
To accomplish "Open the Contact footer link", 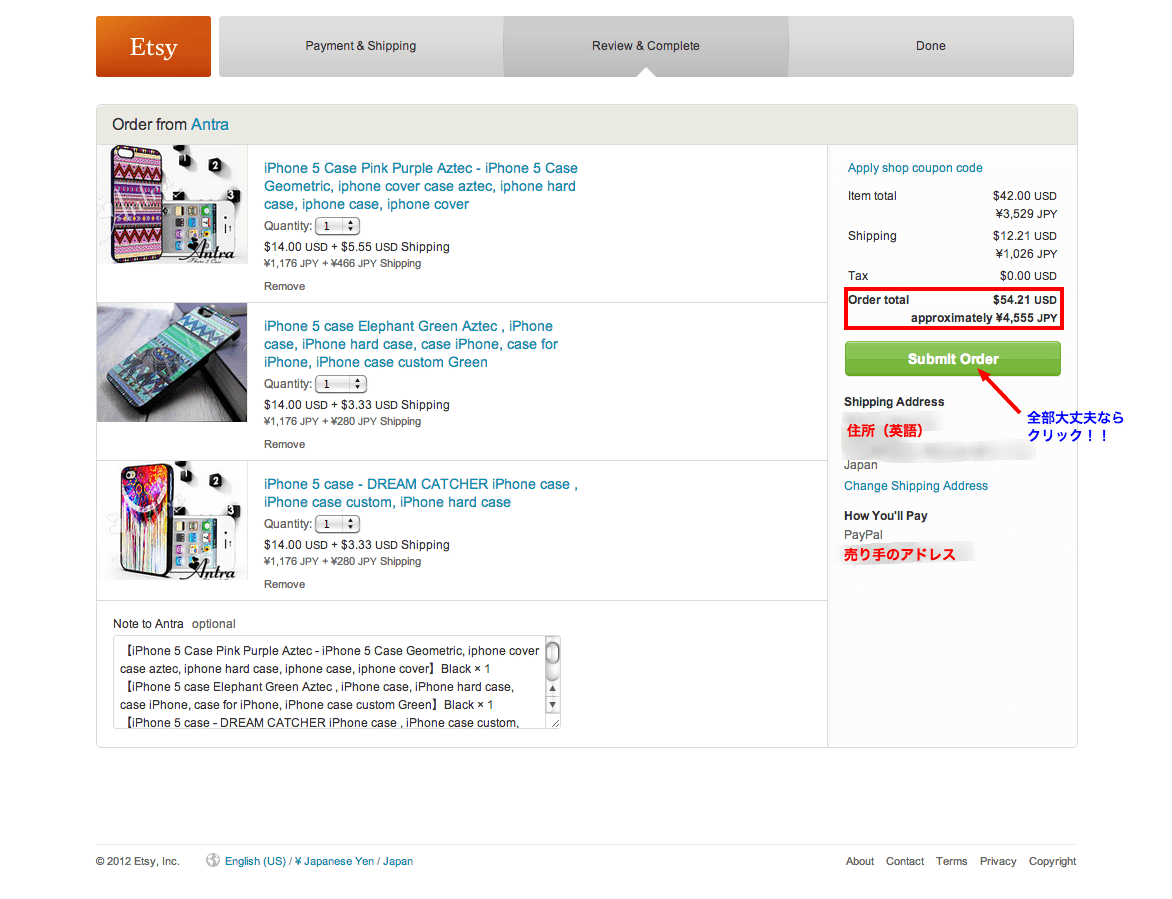I will click(x=905, y=861).
